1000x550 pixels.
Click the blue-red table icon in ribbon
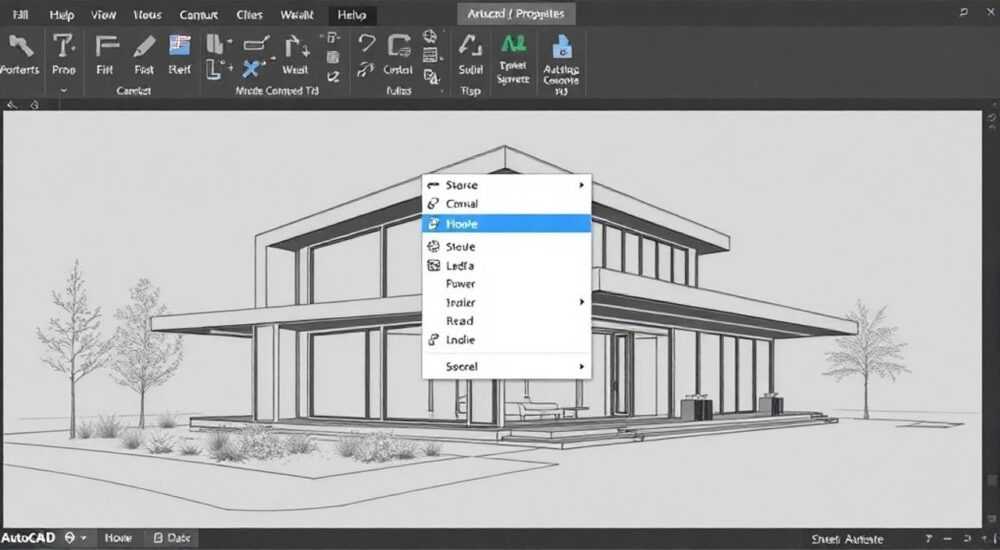[180, 46]
